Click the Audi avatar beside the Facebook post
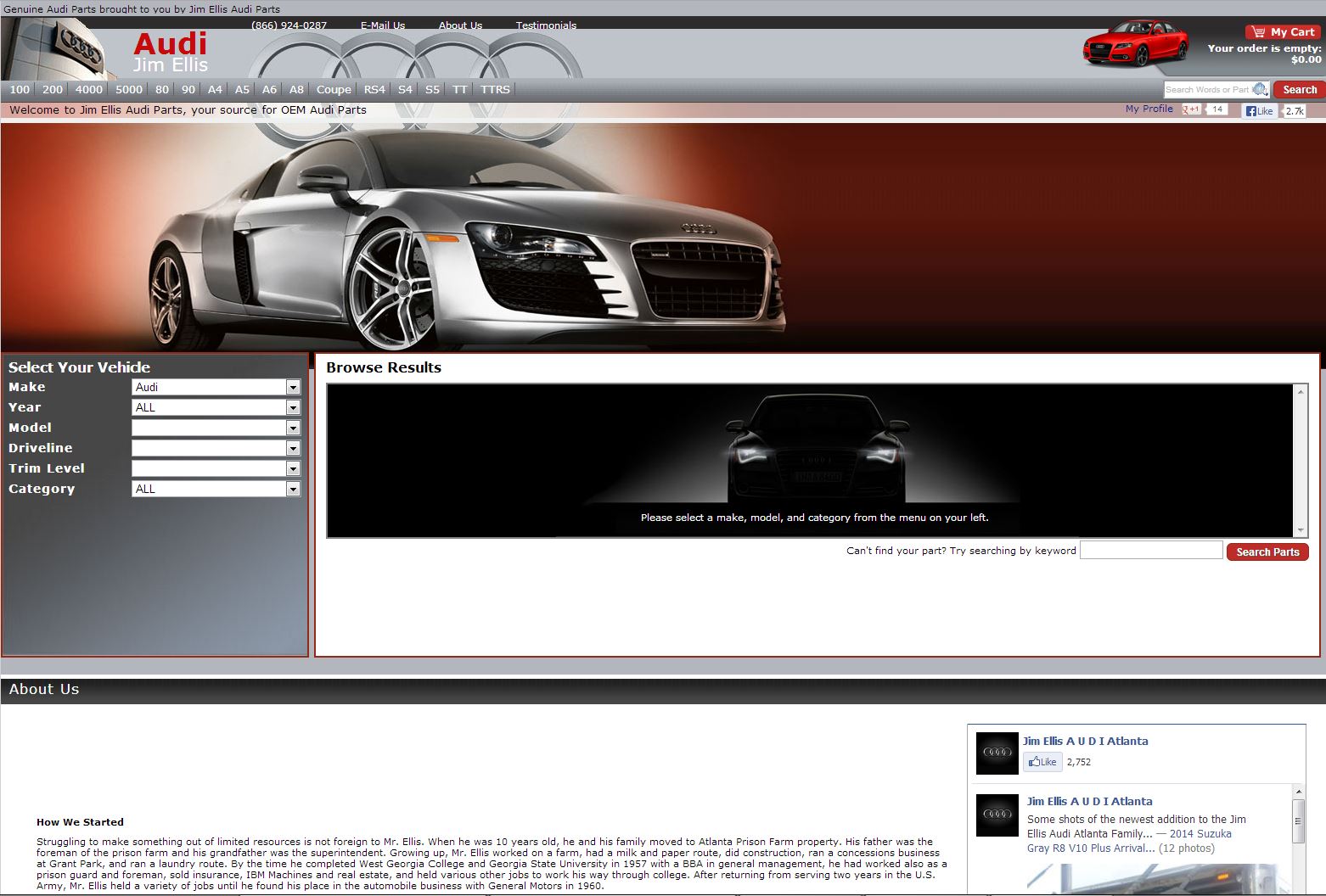 [997, 815]
